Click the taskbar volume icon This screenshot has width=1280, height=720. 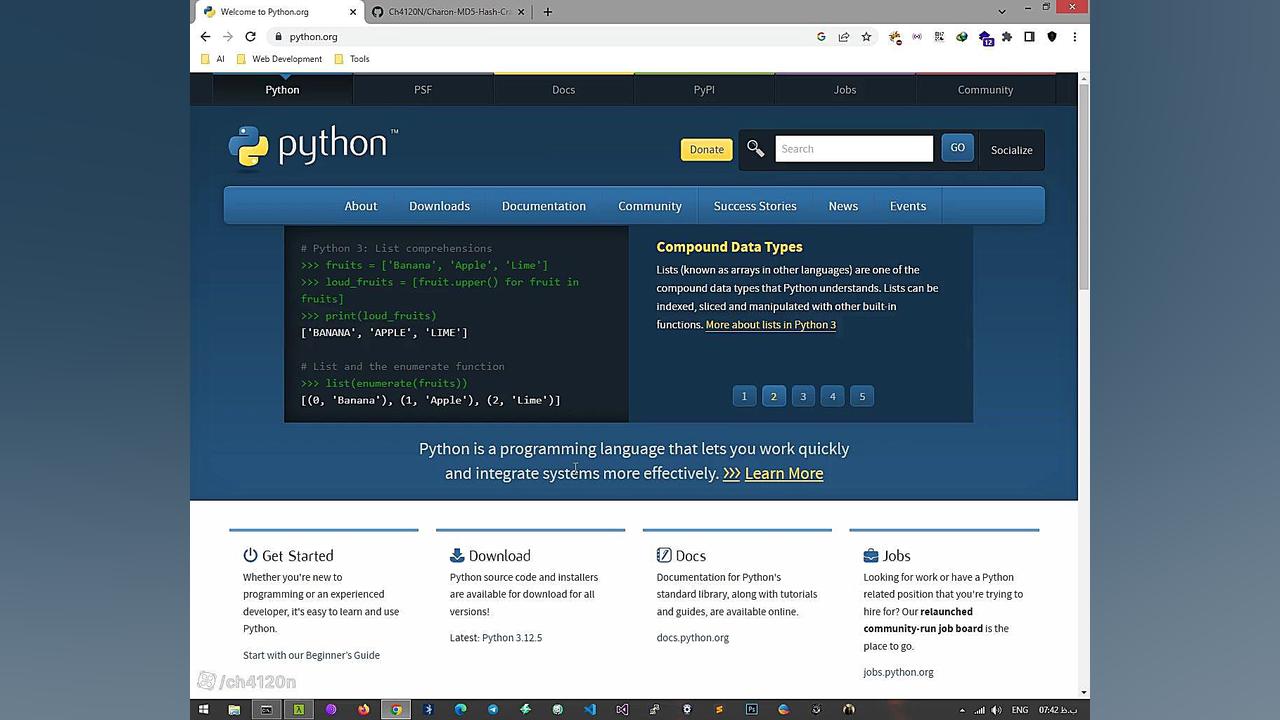(x=996, y=710)
